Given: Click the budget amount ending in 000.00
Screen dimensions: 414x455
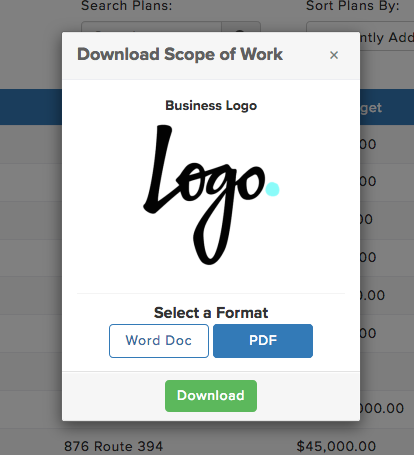Looking at the screenshot, I should 382,408.
